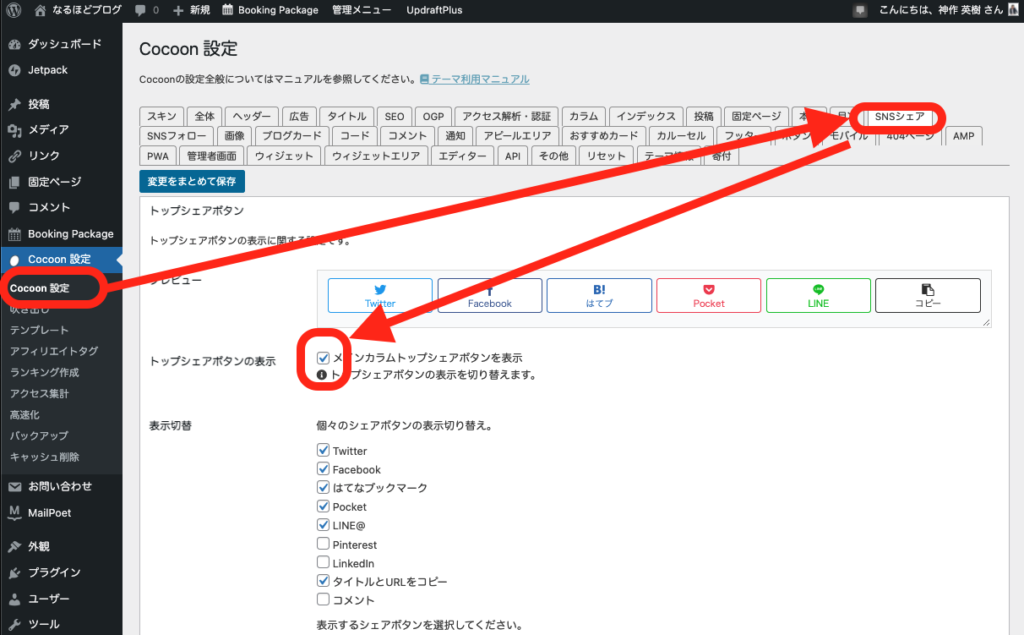
Task: Open the SNSフォロー tab
Action: pos(176,136)
